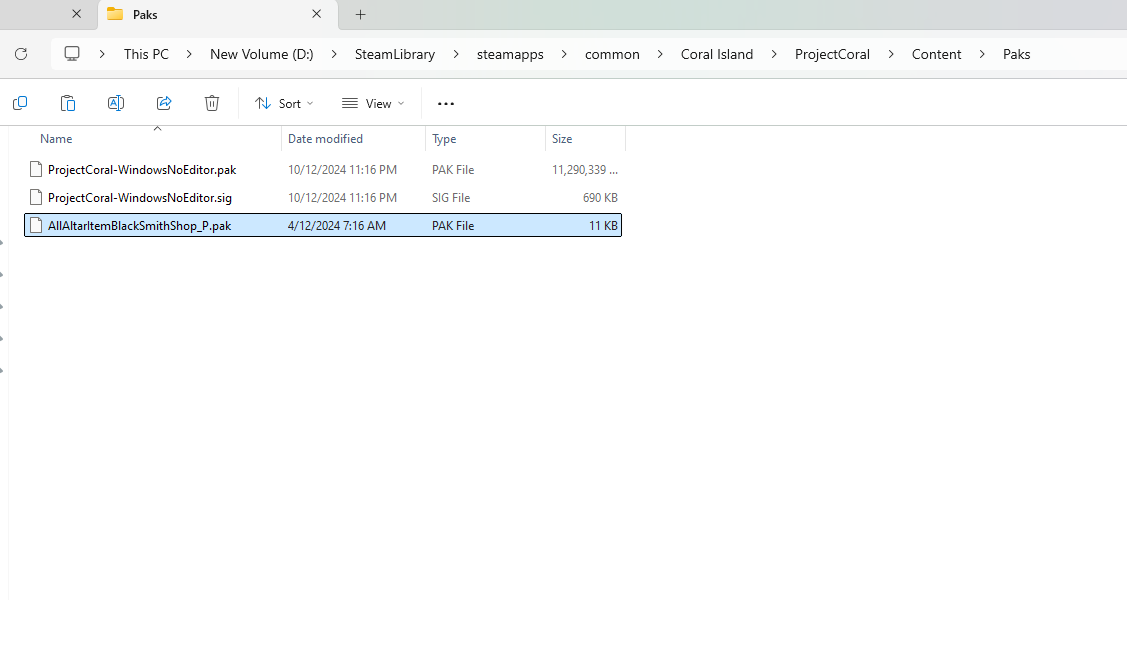Close the first tab on the left
This screenshot has width=1129, height=656.
tap(77, 14)
